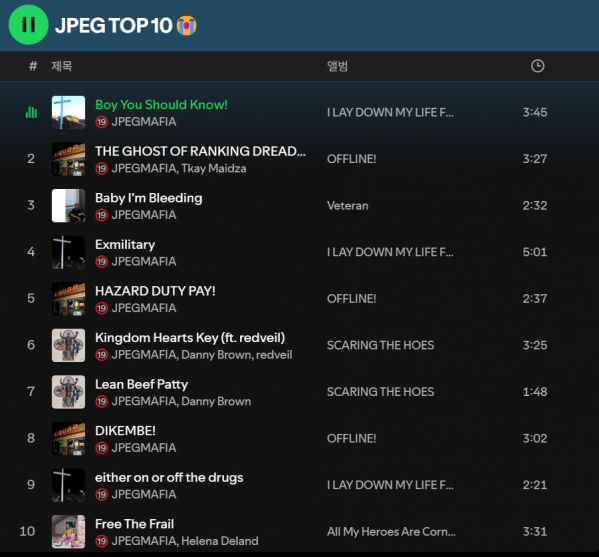Open album OFFLINE! on DIKEMBE! row
This screenshot has width=599, height=557.
pos(351,439)
